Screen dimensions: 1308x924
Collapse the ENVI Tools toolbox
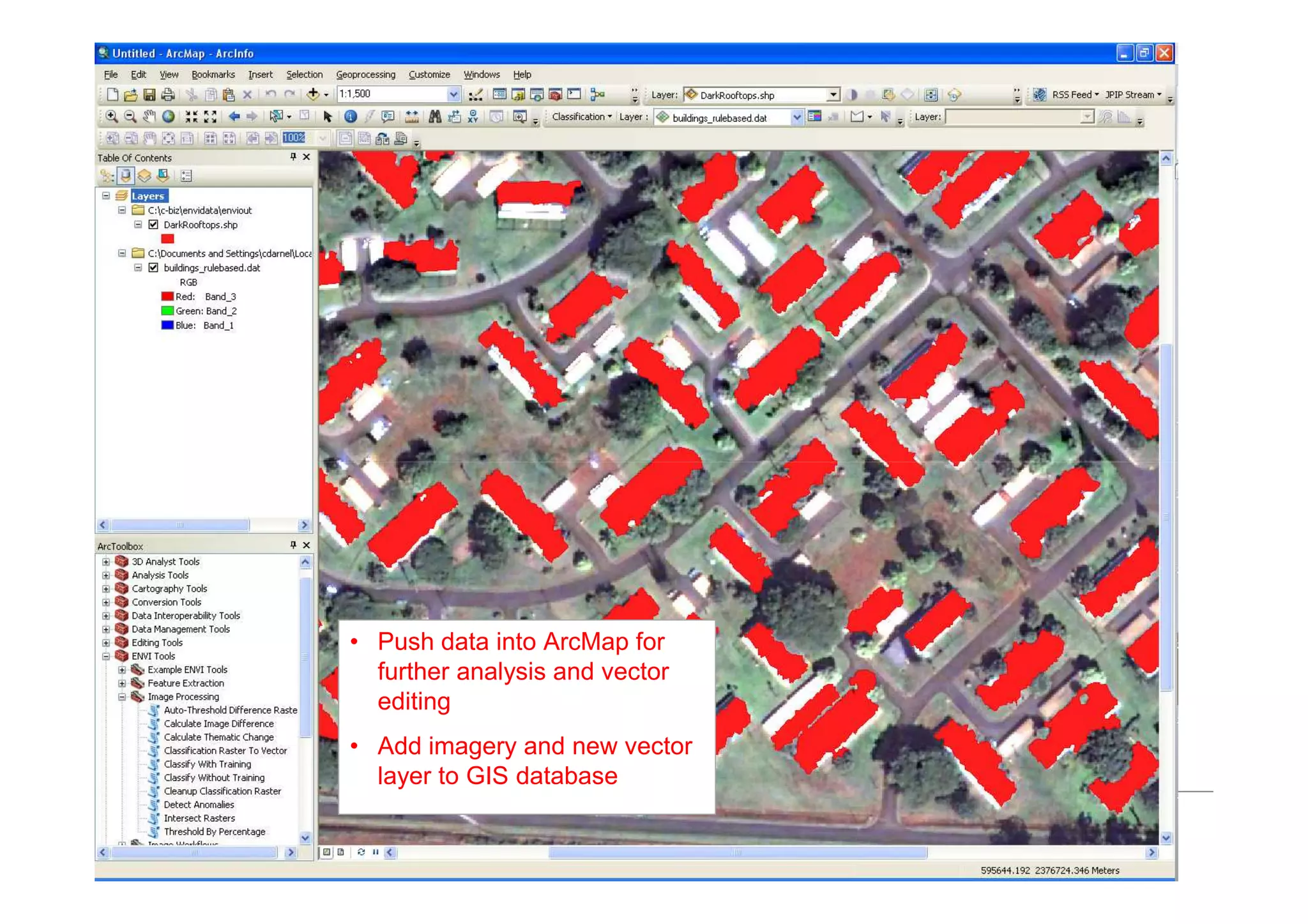[106, 656]
